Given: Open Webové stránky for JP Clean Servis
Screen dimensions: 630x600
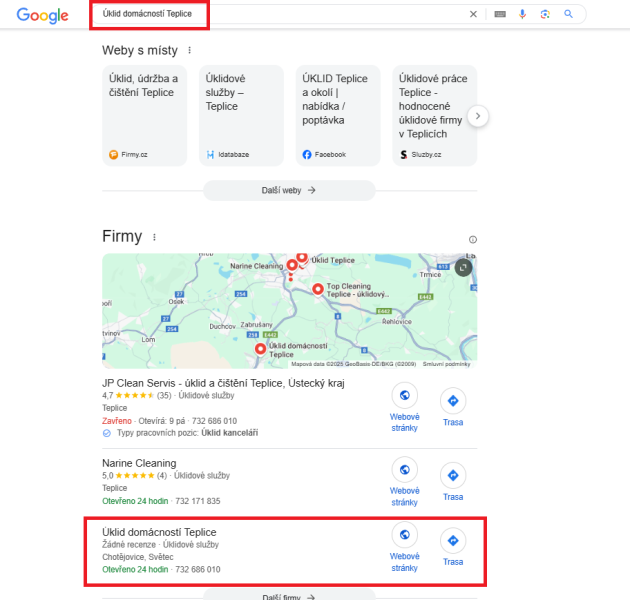Looking at the screenshot, I should (x=405, y=408).
